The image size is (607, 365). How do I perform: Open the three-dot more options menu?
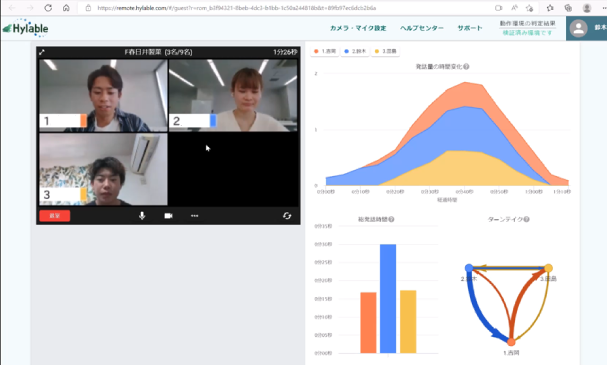(x=194, y=216)
